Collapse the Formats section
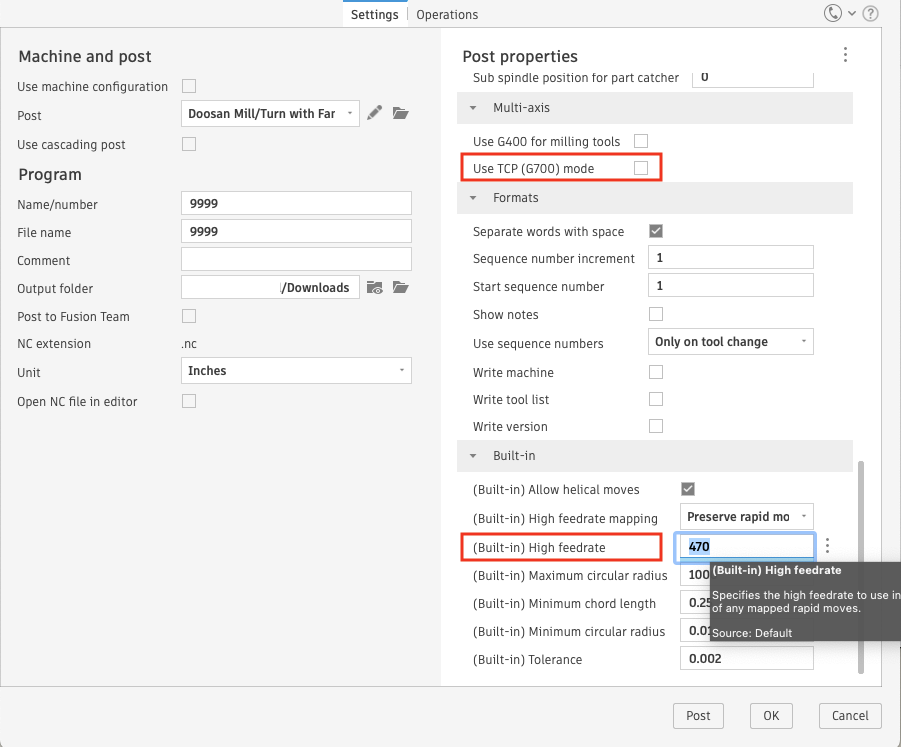This screenshot has width=901, height=747. [x=474, y=198]
